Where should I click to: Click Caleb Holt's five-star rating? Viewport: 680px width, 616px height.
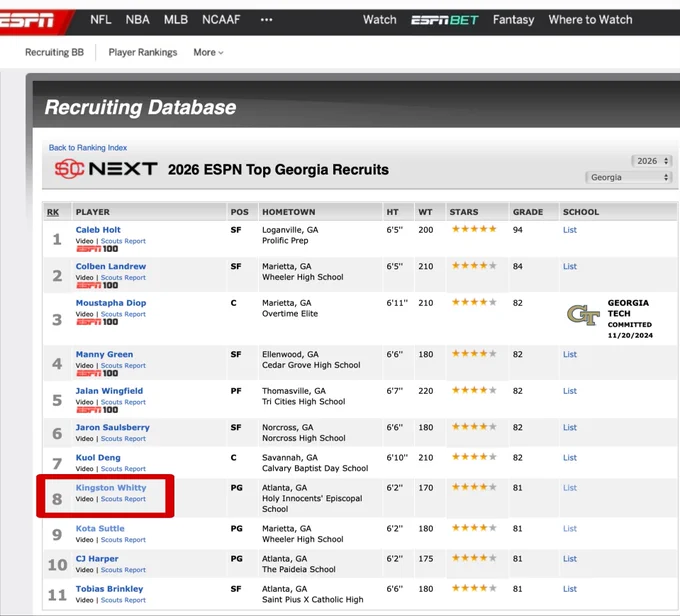point(474,229)
